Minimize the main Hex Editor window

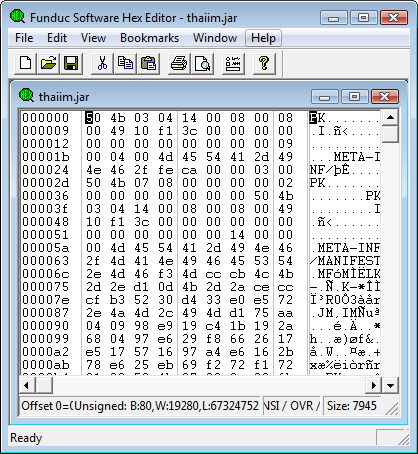tap(334, 18)
